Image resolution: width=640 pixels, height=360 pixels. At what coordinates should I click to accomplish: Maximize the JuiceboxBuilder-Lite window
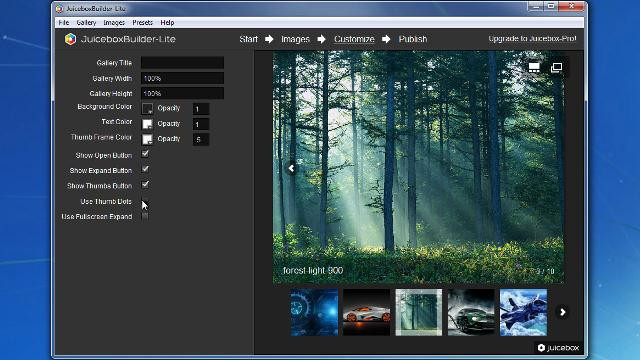pyautogui.click(x=551, y=7)
